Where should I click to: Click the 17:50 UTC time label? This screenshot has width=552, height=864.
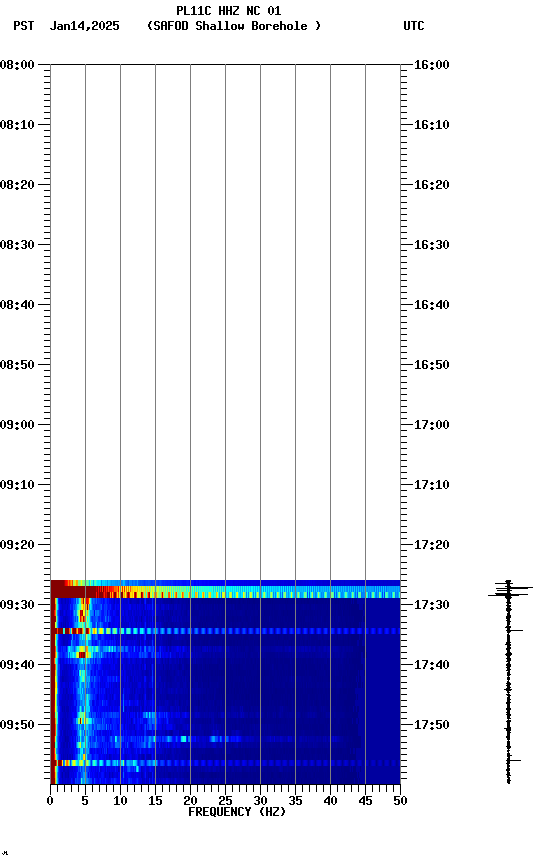point(432,725)
